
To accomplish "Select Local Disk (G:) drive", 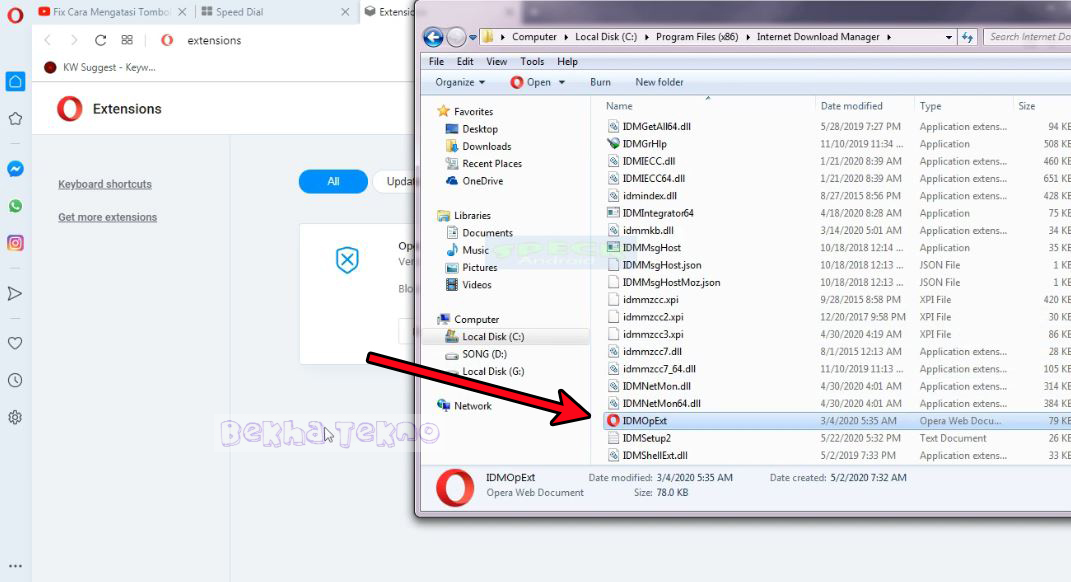I will click(493, 372).
